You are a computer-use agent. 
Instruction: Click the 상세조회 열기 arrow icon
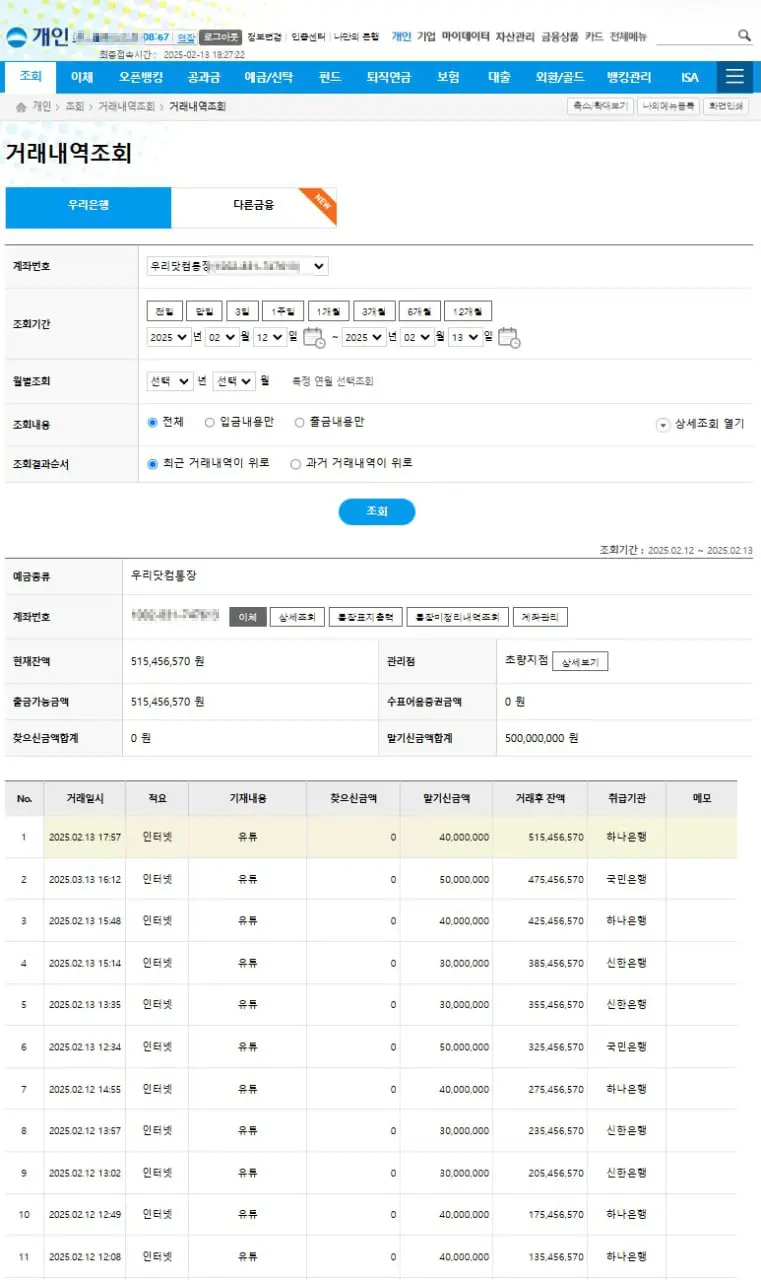pyautogui.click(x=662, y=425)
